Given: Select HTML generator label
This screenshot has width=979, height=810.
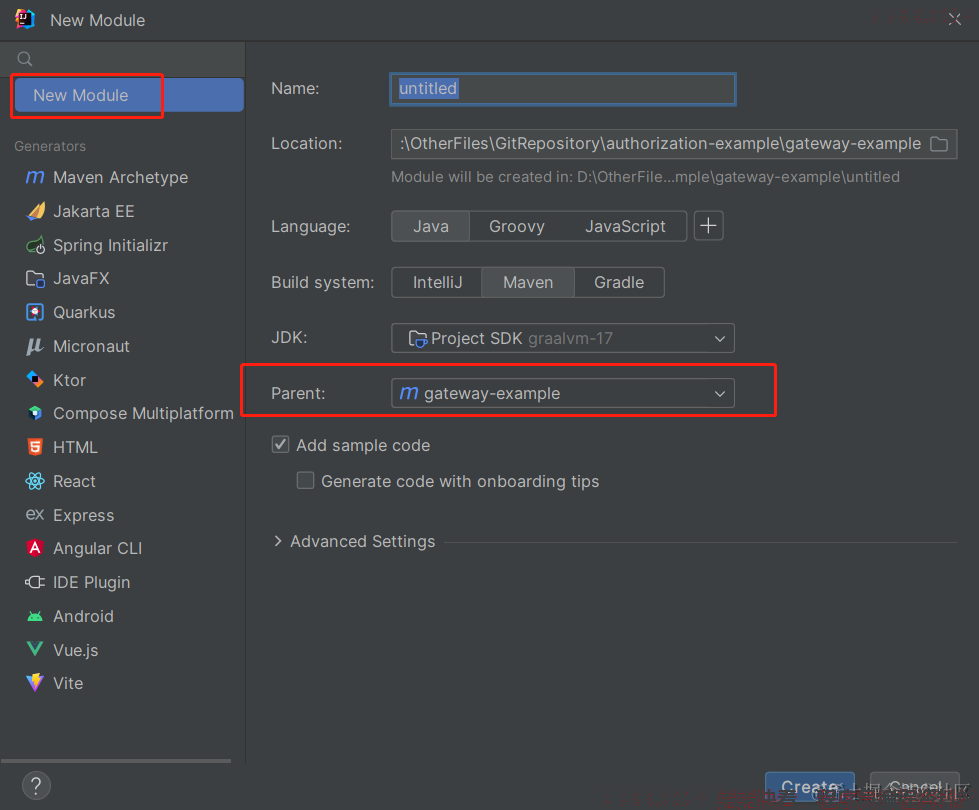Looking at the screenshot, I should point(76,447).
